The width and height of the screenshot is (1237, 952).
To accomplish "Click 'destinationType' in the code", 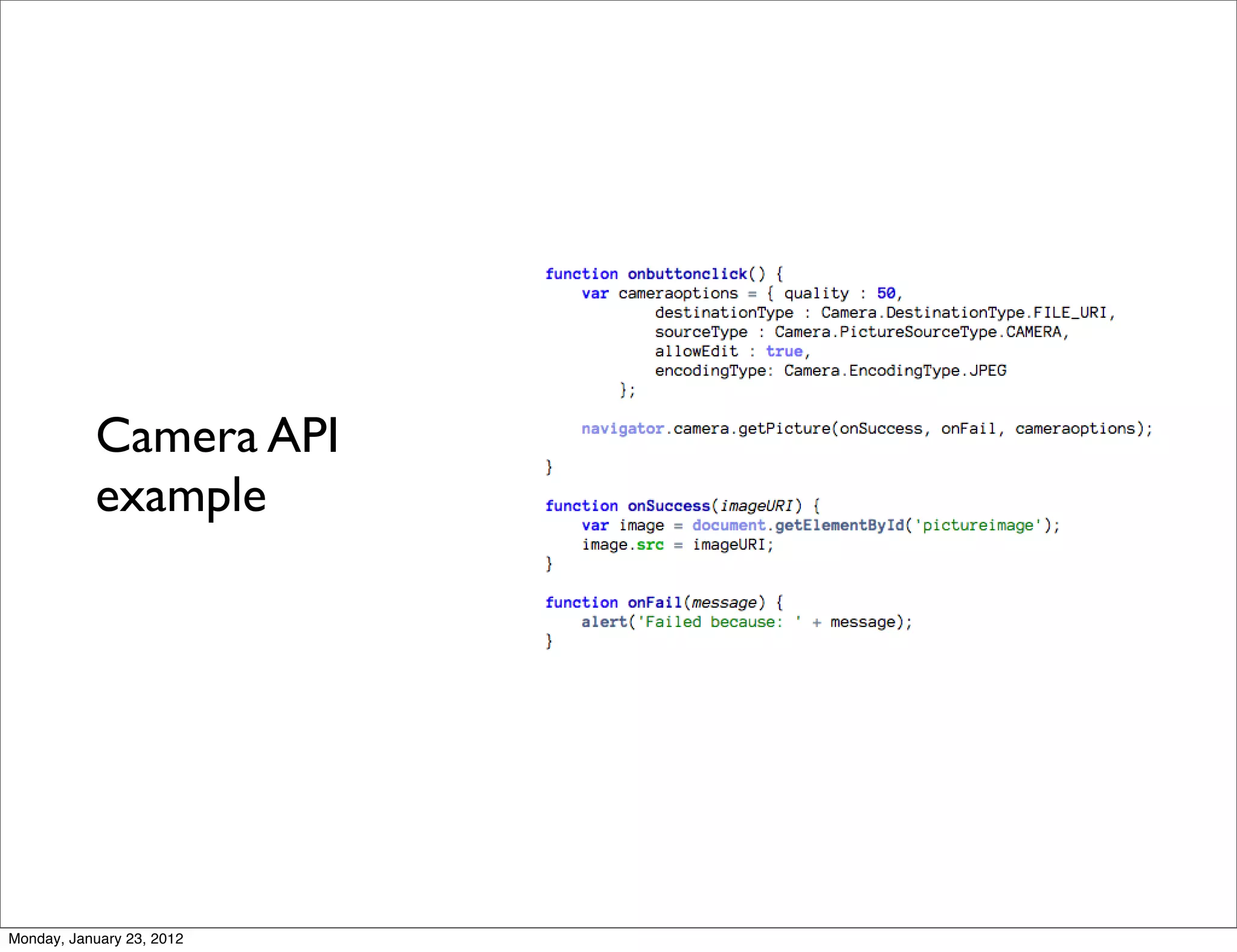I will point(724,313).
